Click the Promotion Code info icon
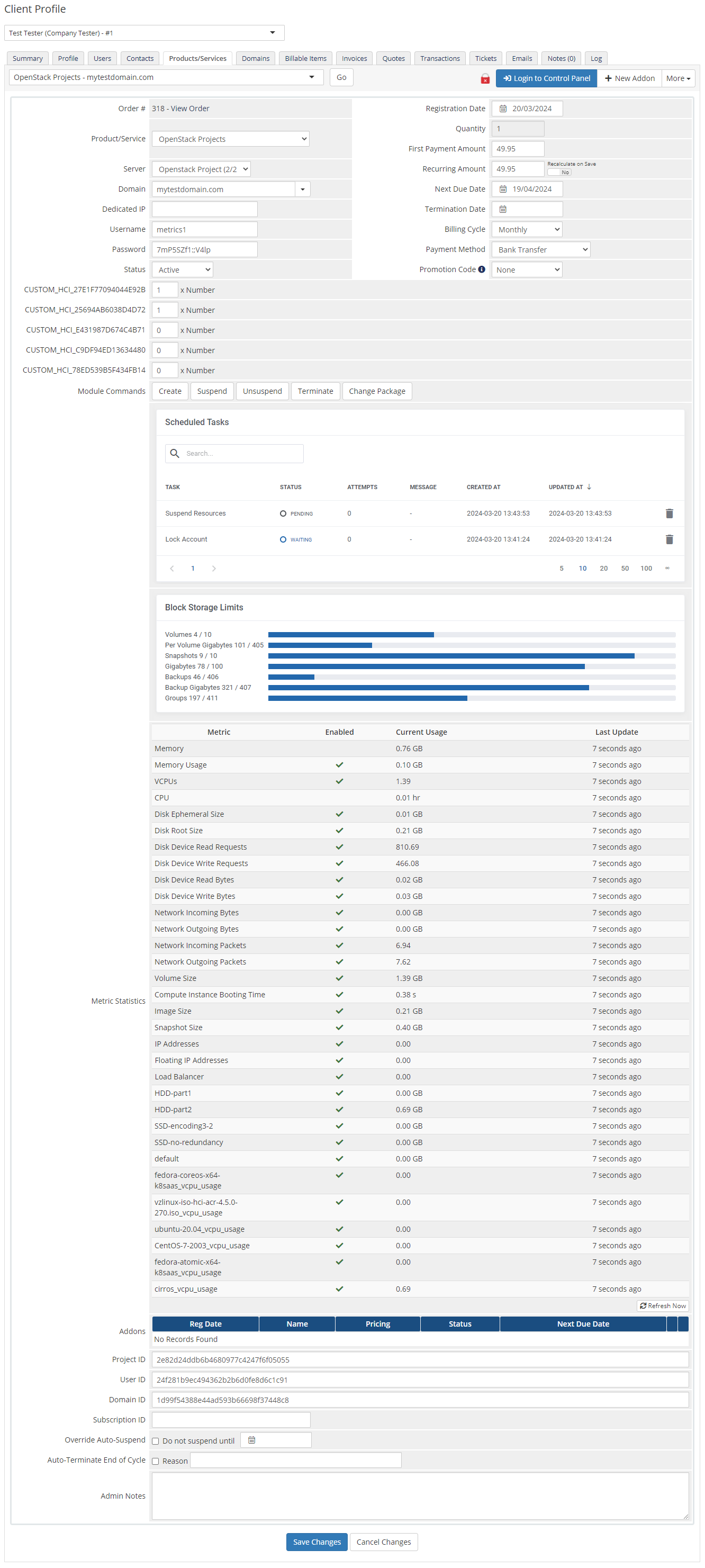The height and width of the screenshot is (1568, 705). [481, 269]
